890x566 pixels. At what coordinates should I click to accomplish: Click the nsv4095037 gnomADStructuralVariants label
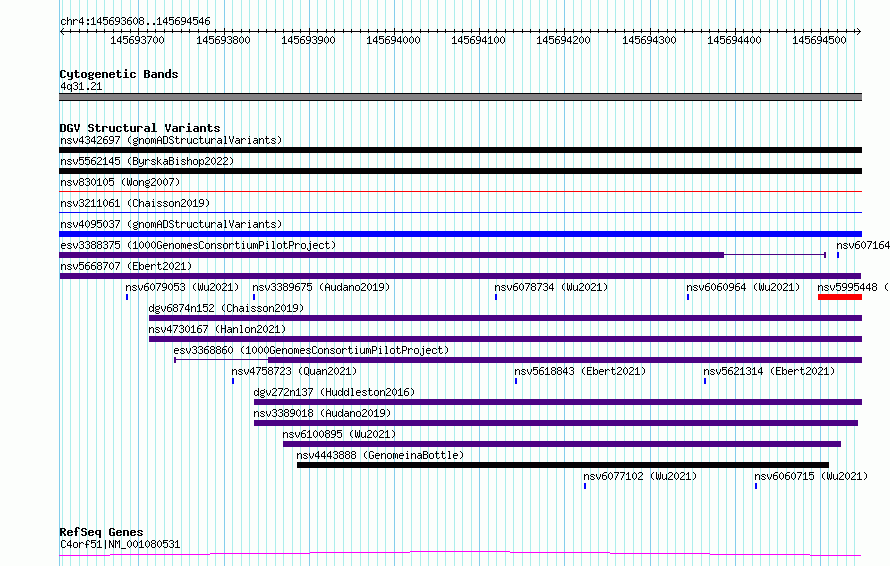[x=171, y=224]
